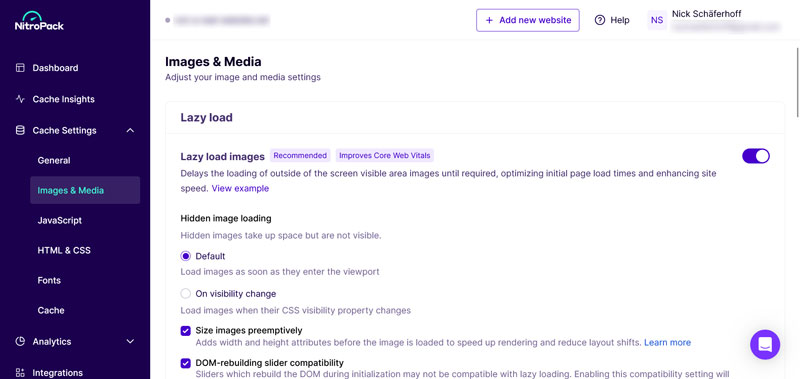This screenshot has height=379, width=800.
Task: Click the Cache Settings database icon
Action: pos(20,130)
